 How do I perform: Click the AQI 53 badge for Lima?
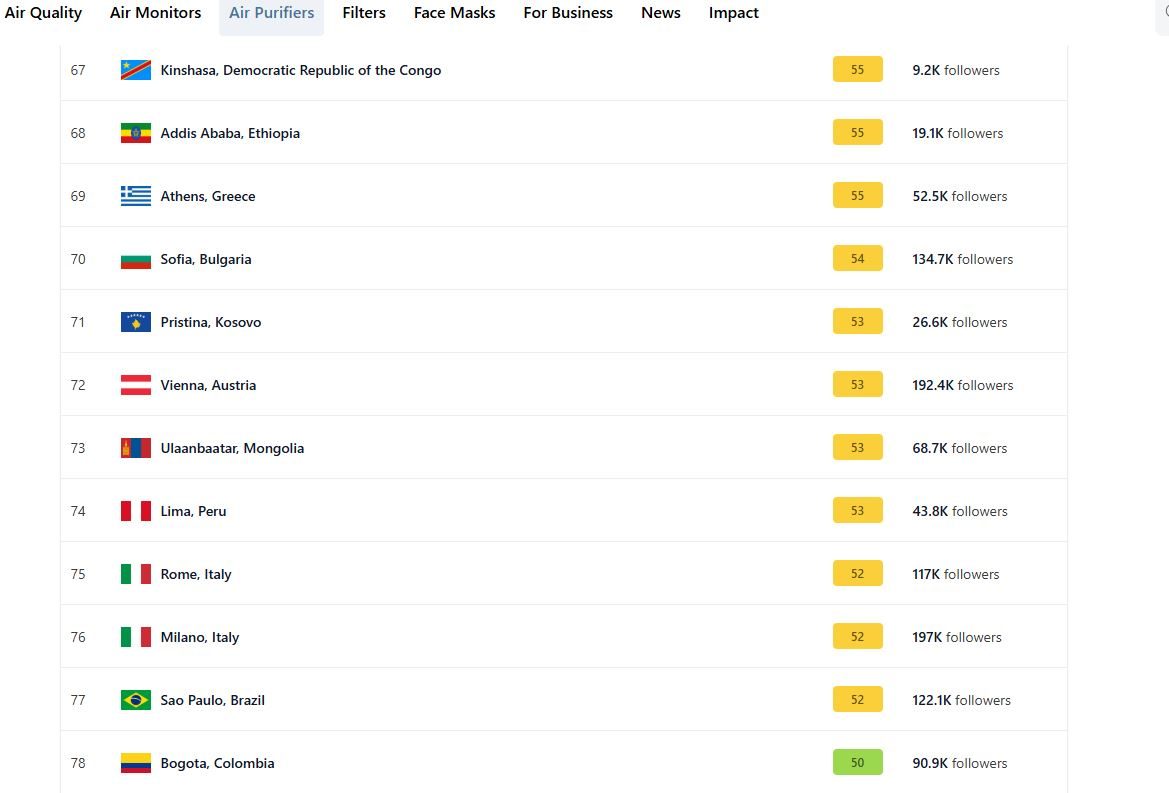[857, 510]
